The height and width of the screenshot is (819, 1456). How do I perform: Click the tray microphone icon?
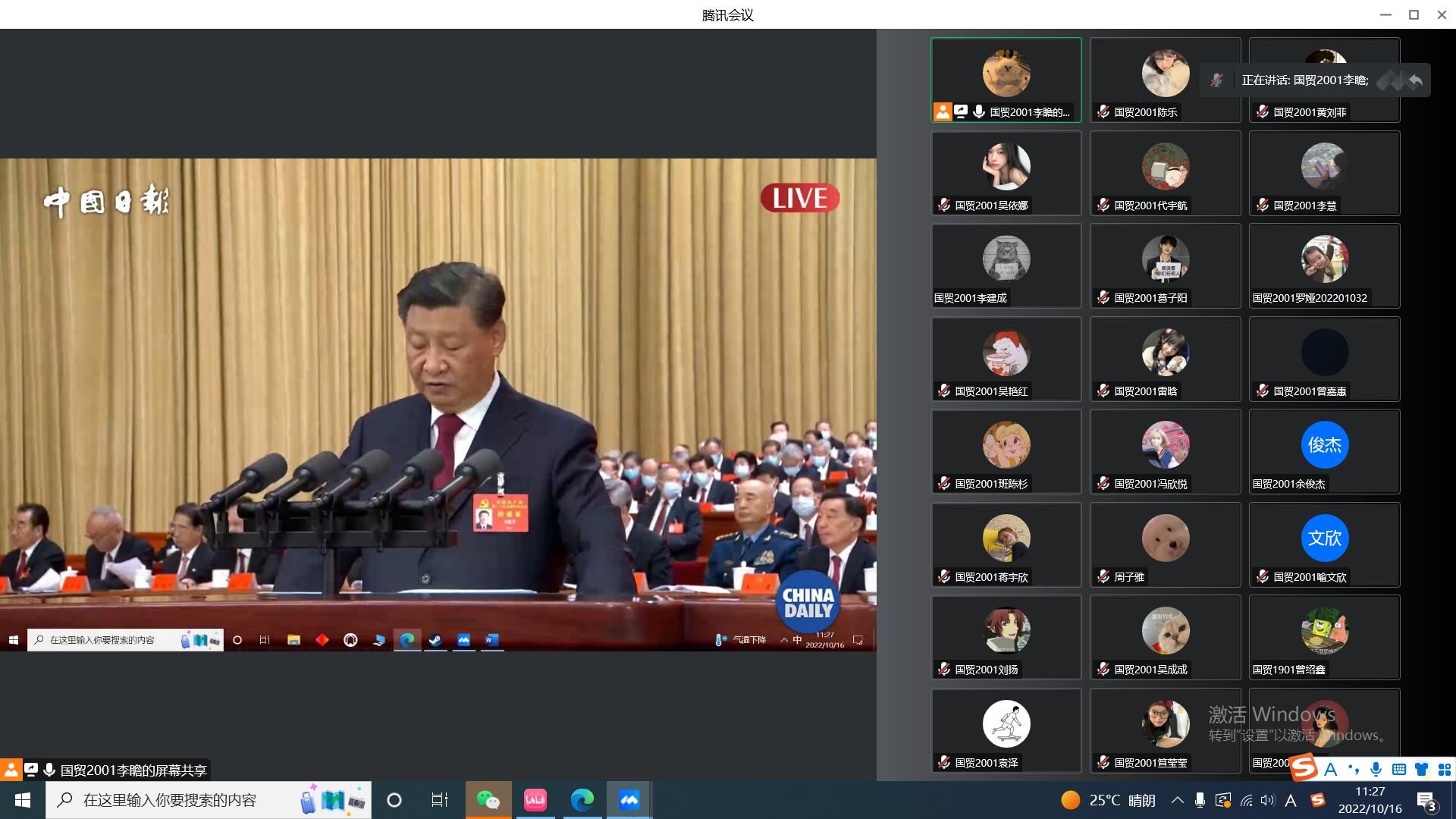point(1200,800)
